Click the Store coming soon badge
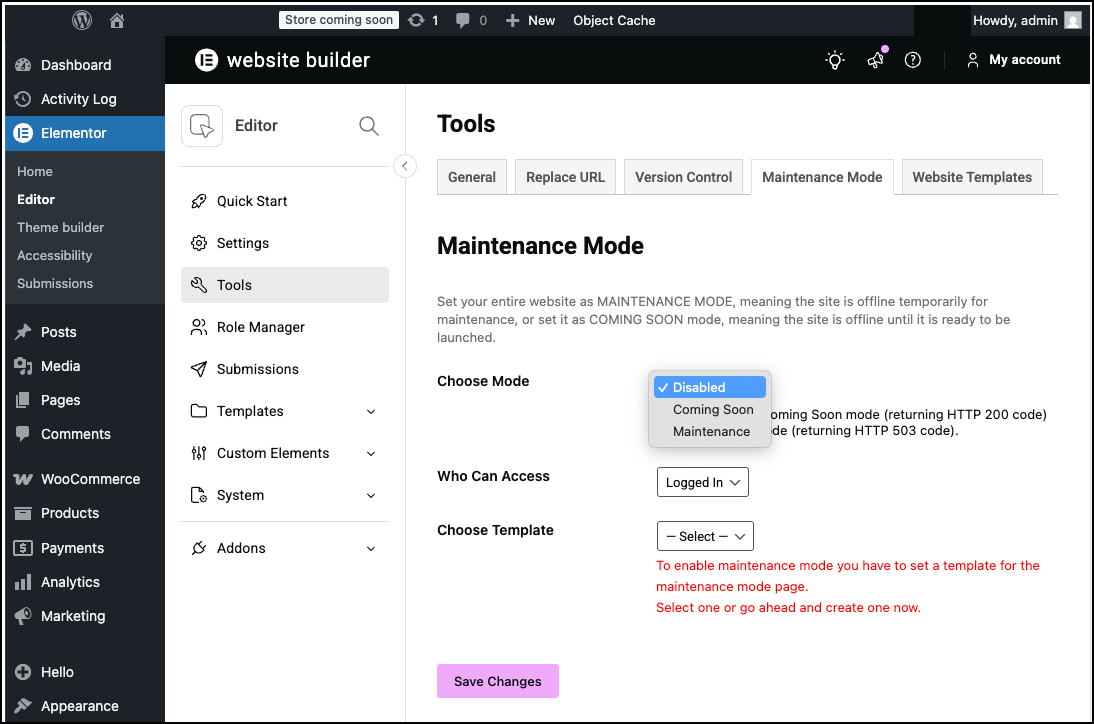Screen dimensions: 1094x724 click(338, 20)
